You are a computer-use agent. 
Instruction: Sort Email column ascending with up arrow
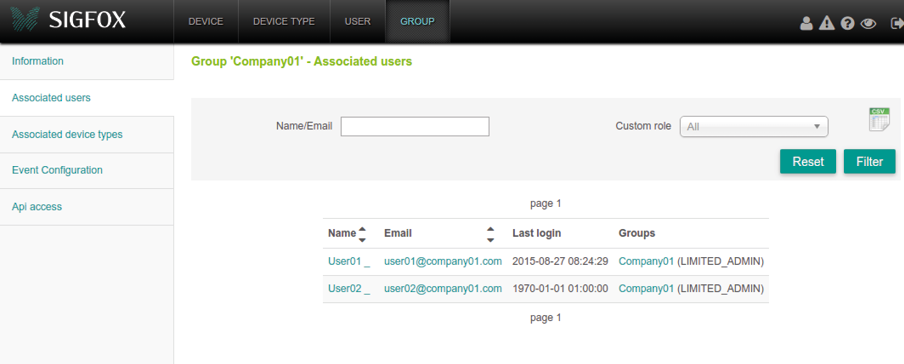(x=490, y=228)
